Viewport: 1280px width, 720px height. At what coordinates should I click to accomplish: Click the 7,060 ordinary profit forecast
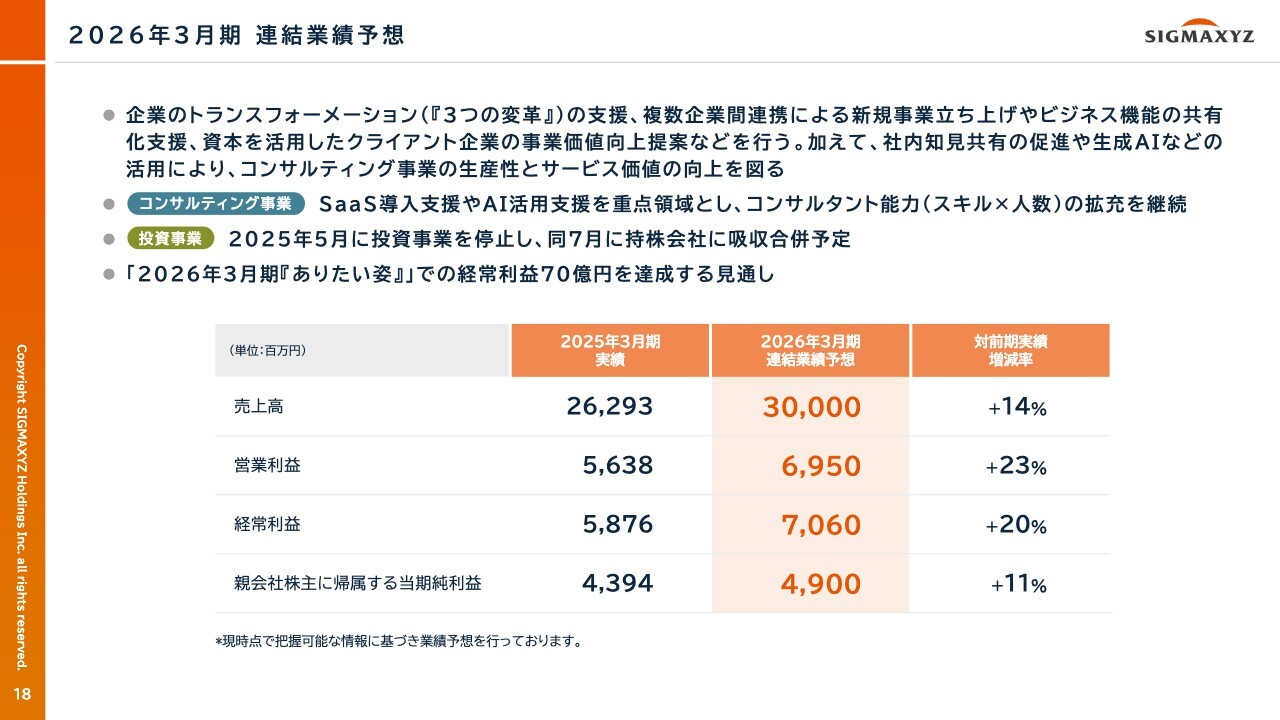[x=820, y=525]
